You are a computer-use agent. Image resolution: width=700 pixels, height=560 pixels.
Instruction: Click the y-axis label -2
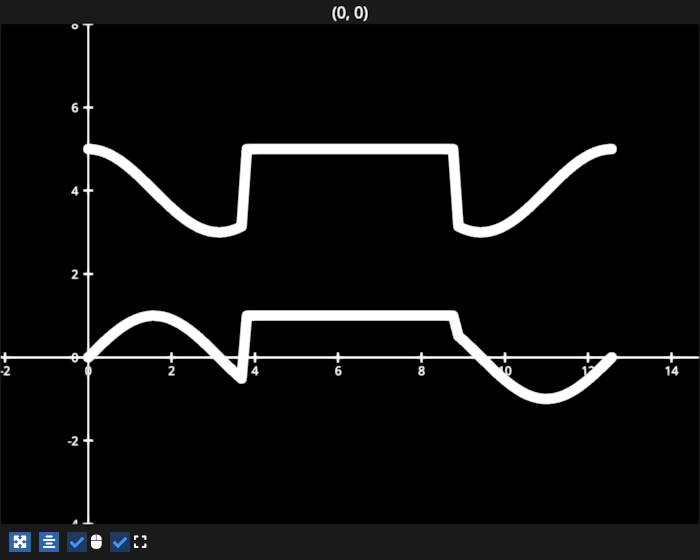pyautogui.click(x=73, y=441)
